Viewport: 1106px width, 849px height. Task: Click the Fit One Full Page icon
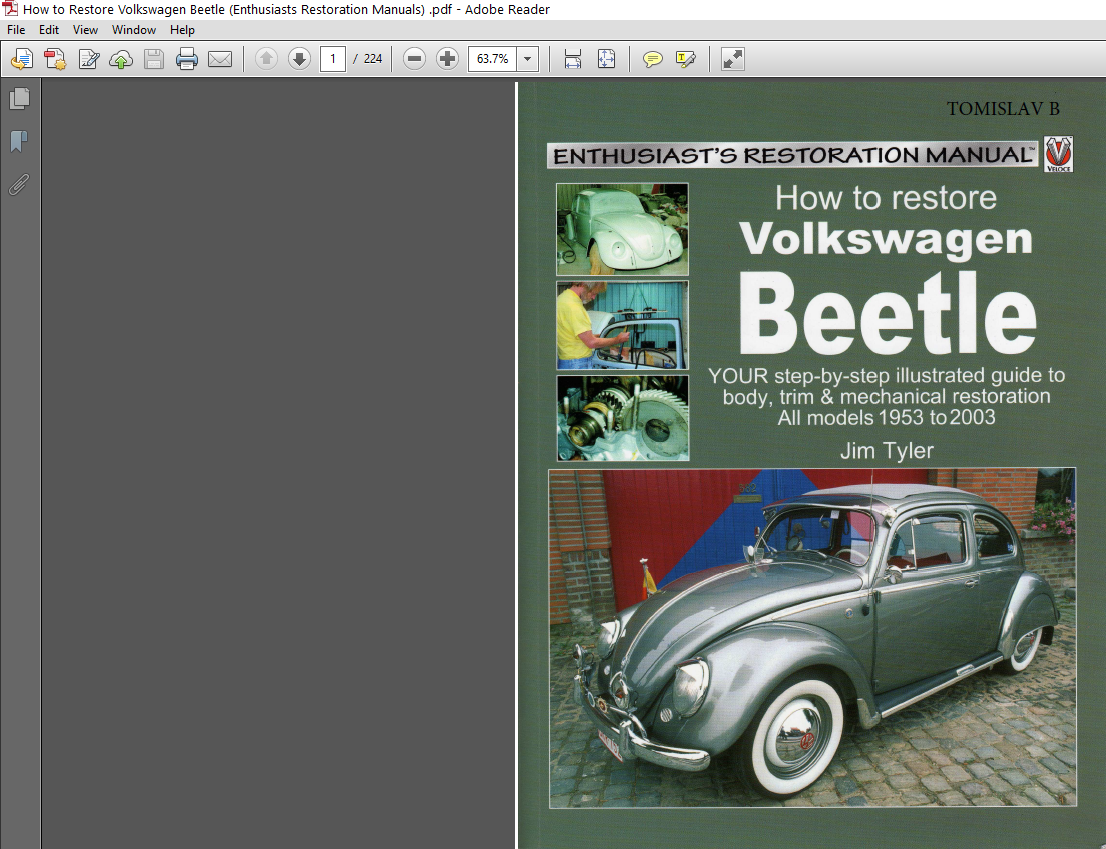[x=607, y=59]
